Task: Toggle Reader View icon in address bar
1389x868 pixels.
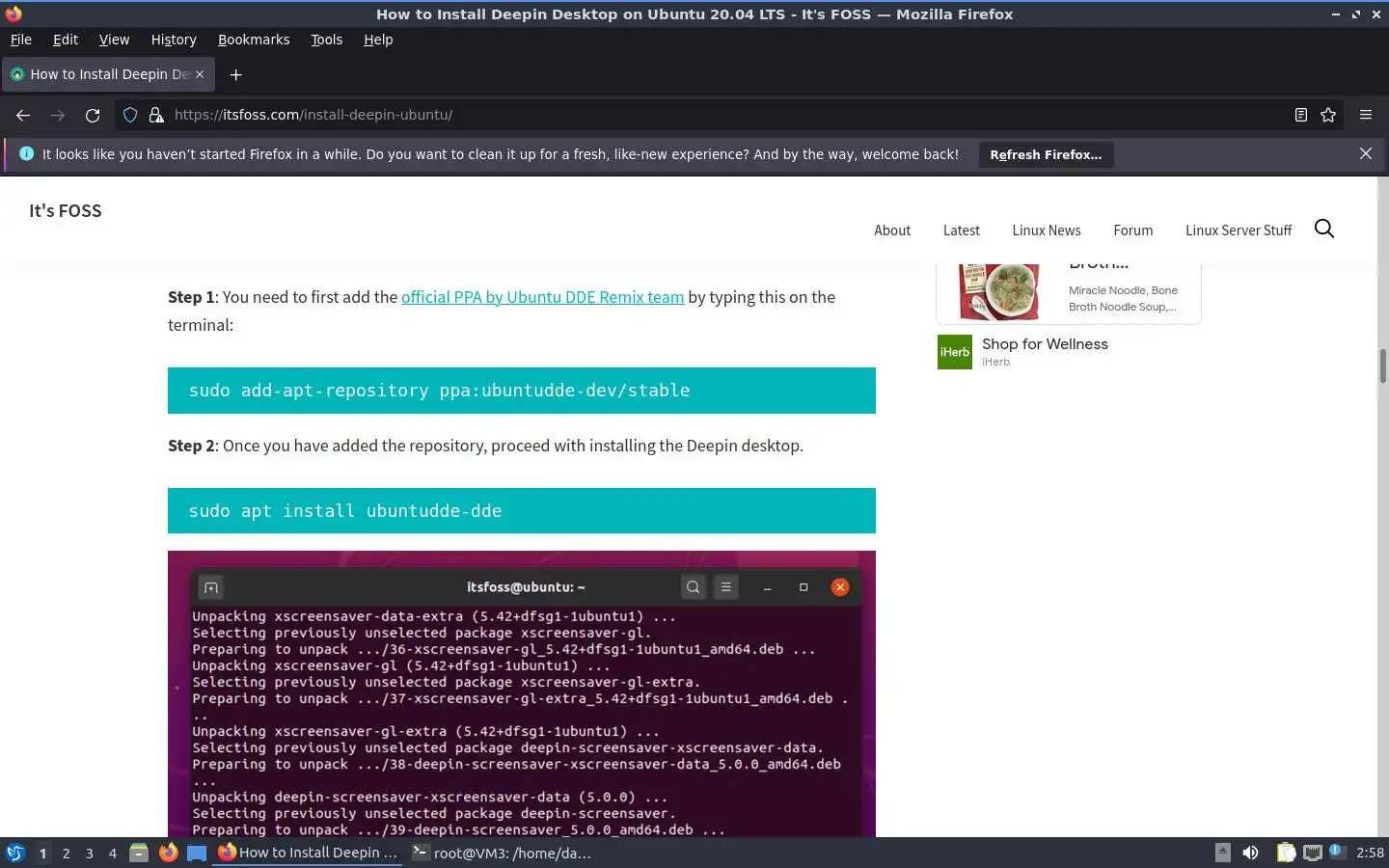Action: pyautogui.click(x=1301, y=115)
